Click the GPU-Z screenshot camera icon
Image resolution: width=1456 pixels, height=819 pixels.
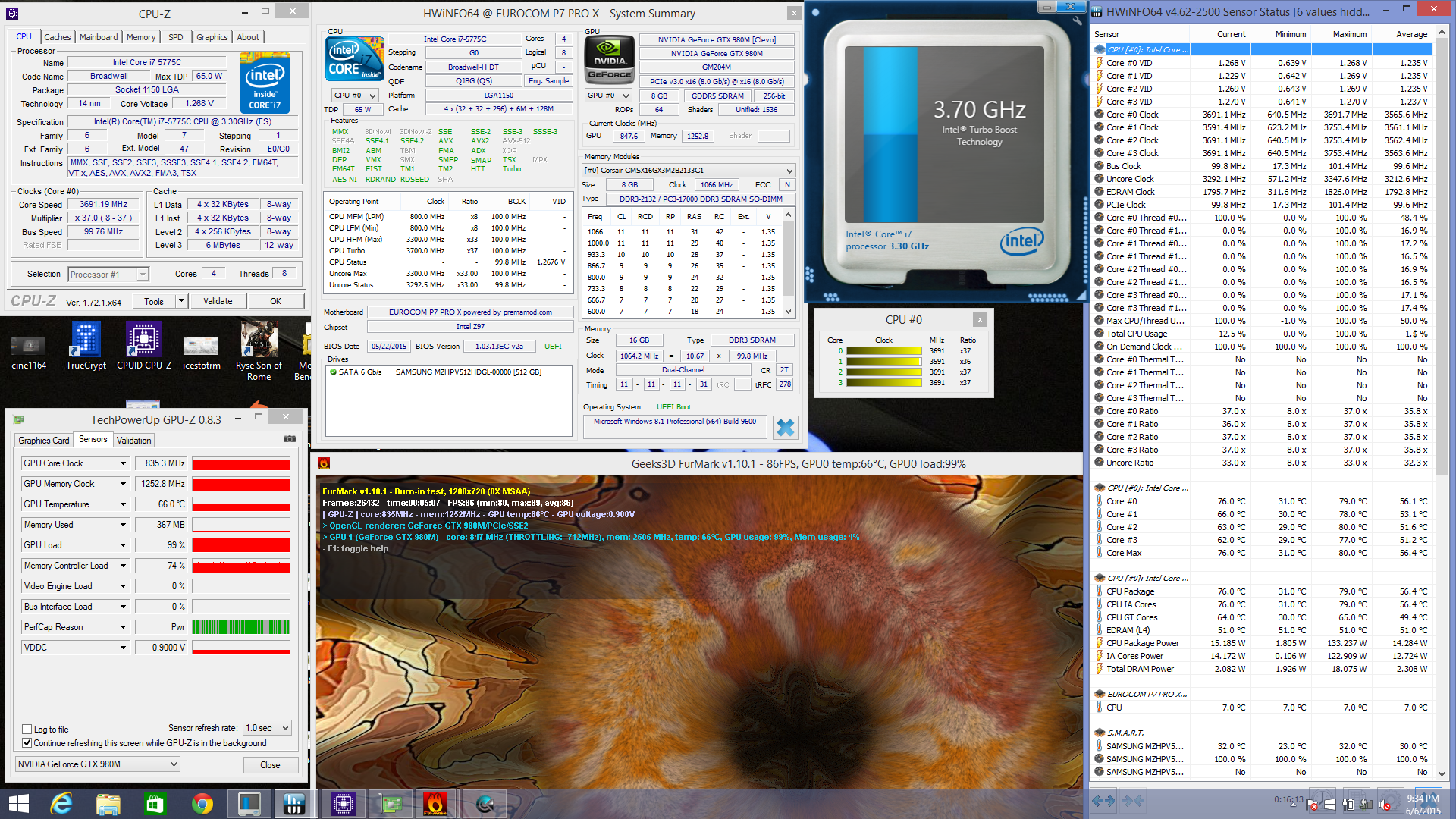point(290,439)
